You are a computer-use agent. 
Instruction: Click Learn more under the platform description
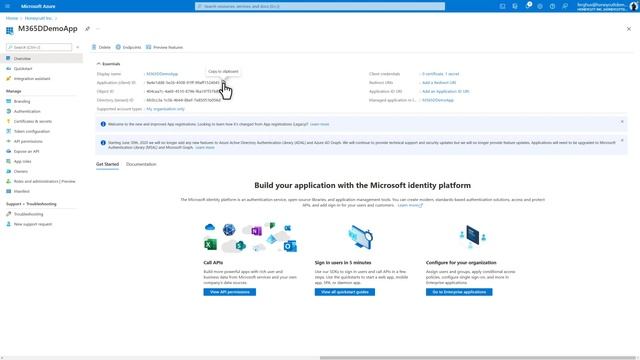[409, 205]
